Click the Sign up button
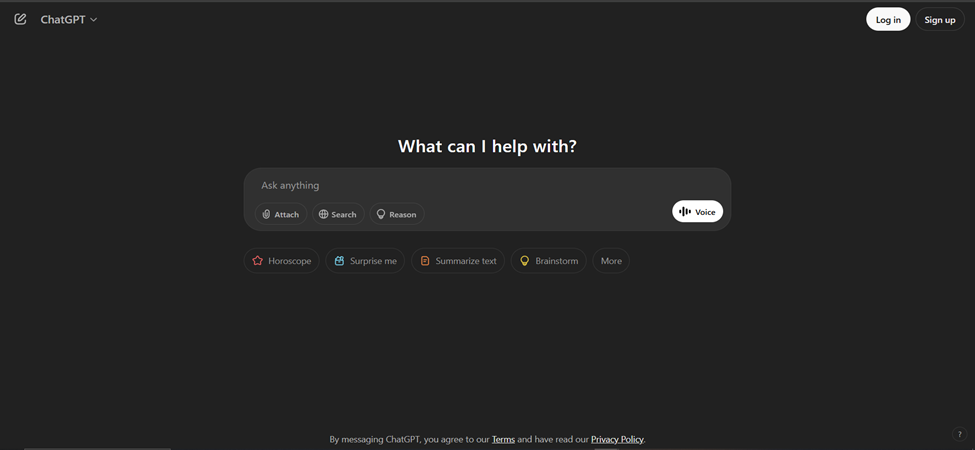 (x=940, y=19)
